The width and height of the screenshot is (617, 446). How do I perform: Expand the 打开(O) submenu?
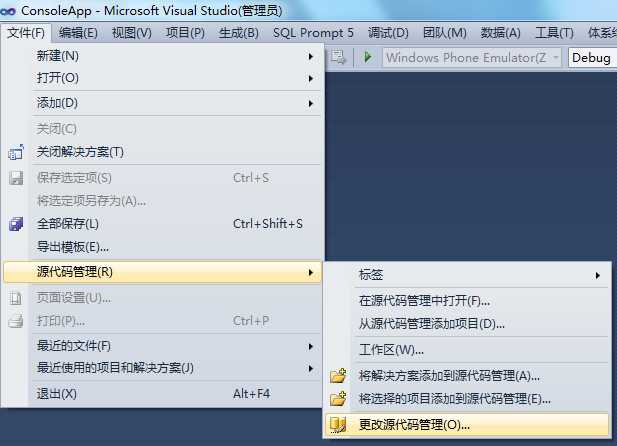162,78
